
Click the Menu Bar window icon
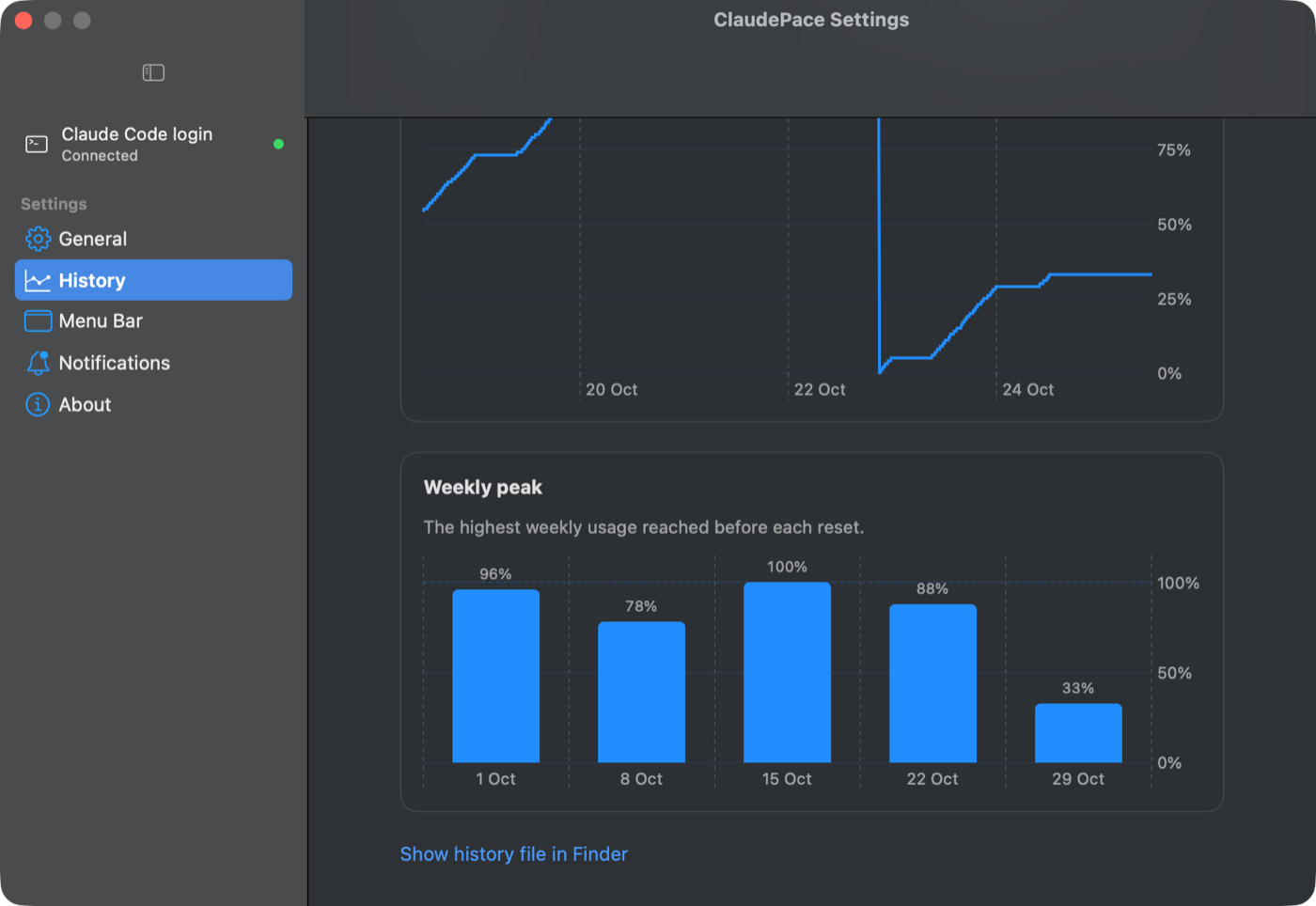(x=38, y=321)
